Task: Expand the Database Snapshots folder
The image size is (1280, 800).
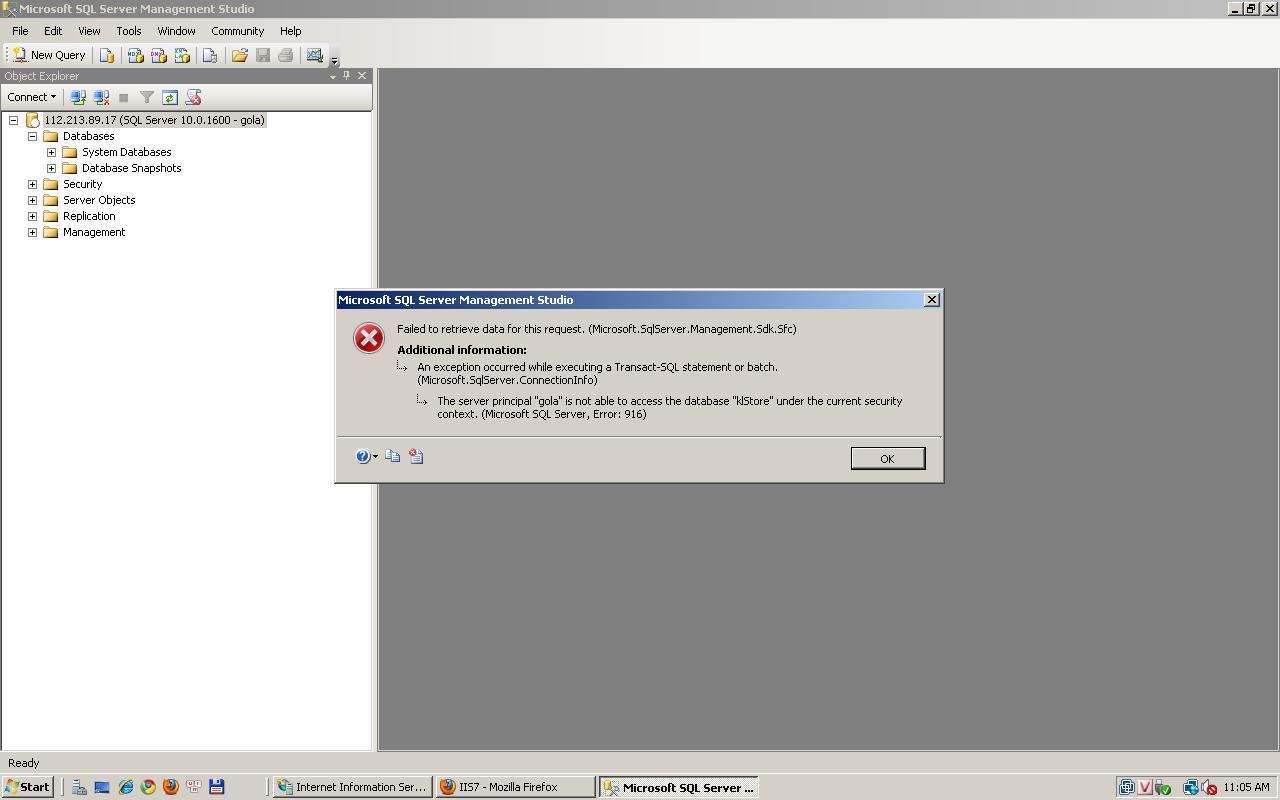Action: (x=51, y=168)
